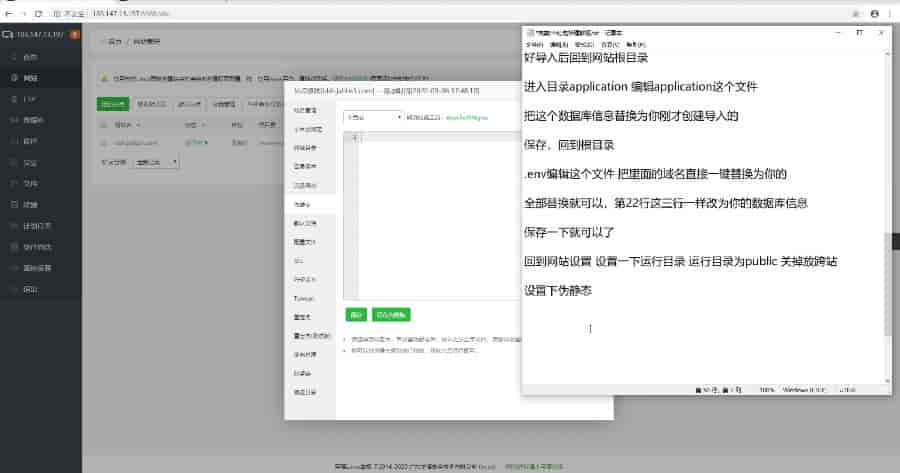This screenshot has height=473, width=900.
Task: Open the Home page in the panel sidebar
Action: [x=30, y=56]
